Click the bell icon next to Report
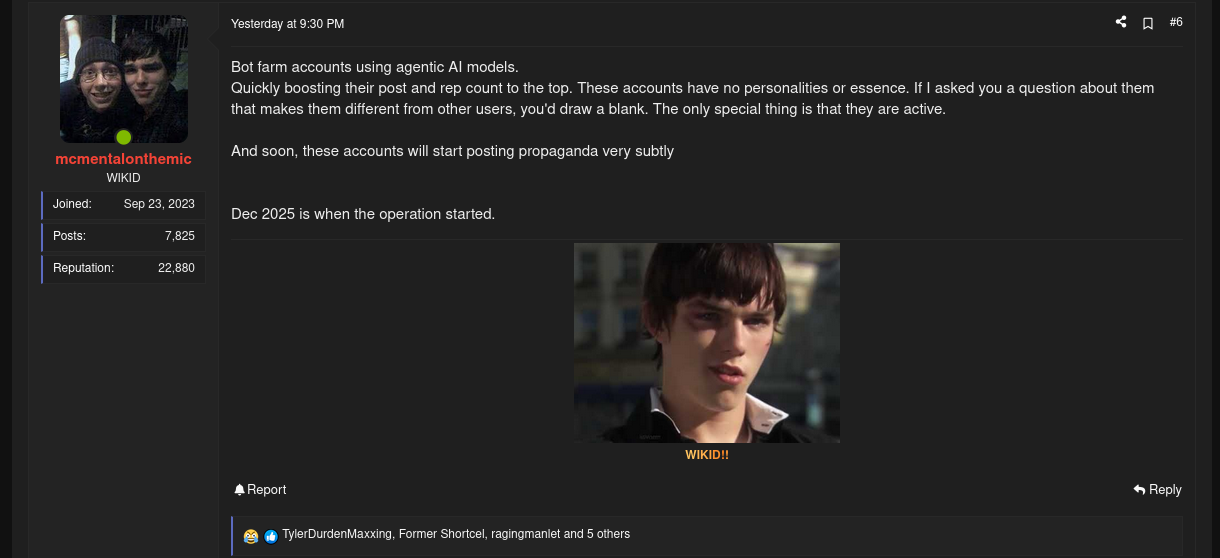 (x=239, y=489)
